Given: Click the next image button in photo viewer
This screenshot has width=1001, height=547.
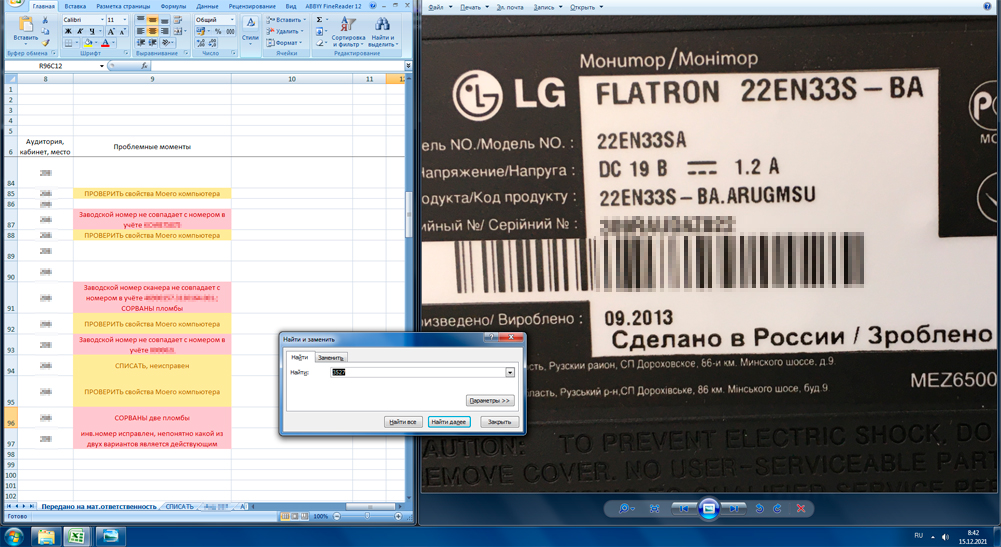Looking at the screenshot, I should pyautogui.click(x=734, y=509).
